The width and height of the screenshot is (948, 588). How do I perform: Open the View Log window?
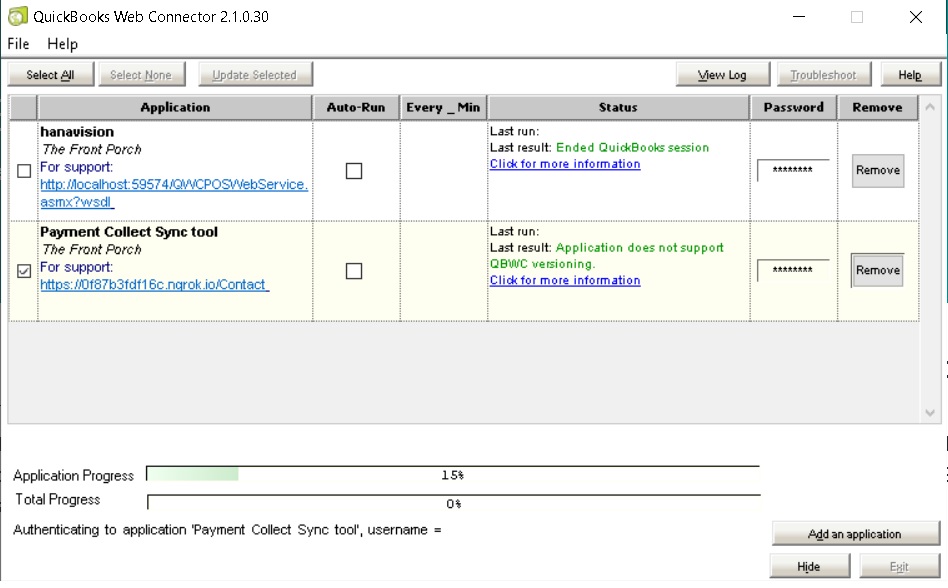pos(721,75)
